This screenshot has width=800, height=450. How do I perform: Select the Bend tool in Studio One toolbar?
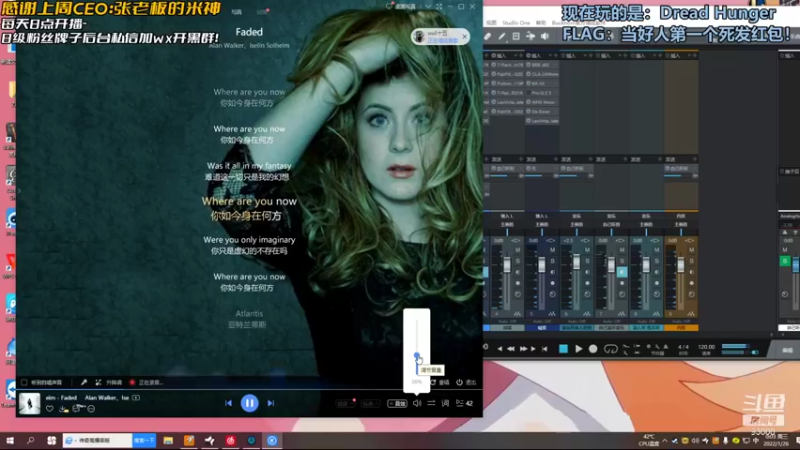pos(531,36)
